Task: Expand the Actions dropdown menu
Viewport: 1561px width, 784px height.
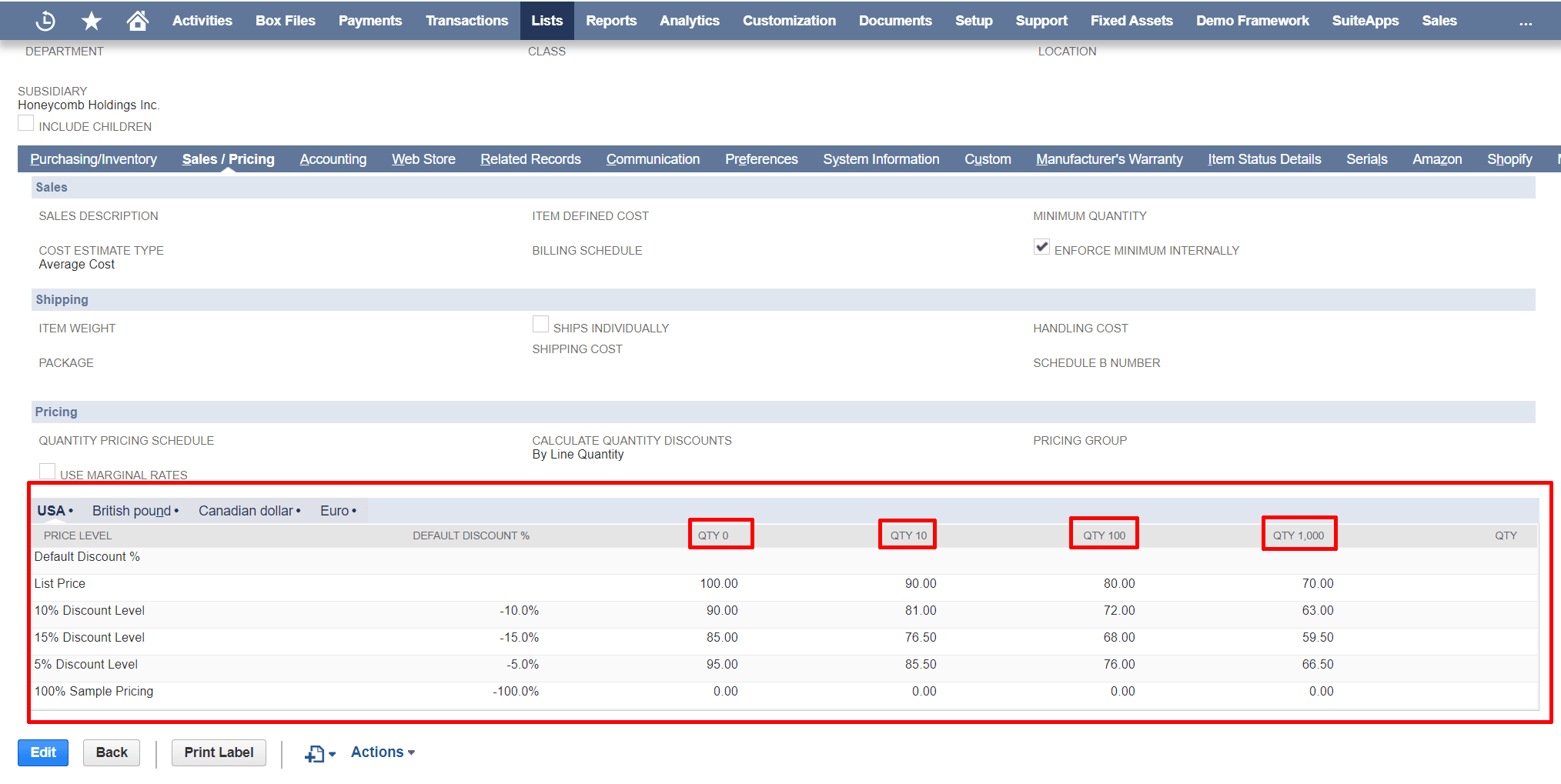Action: pyautogui.click(x=383, y=752)
